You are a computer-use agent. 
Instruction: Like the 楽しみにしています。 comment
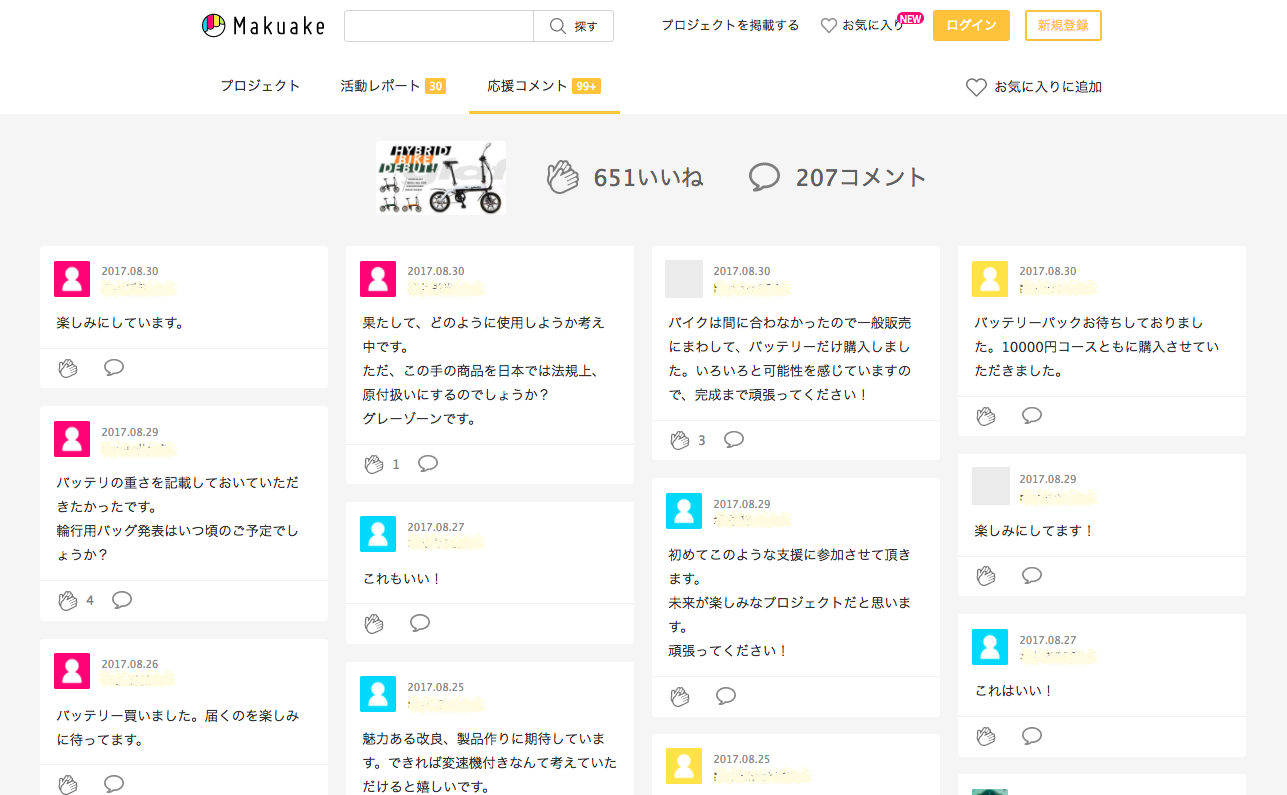pyautogui.click(x=67, y=367)
